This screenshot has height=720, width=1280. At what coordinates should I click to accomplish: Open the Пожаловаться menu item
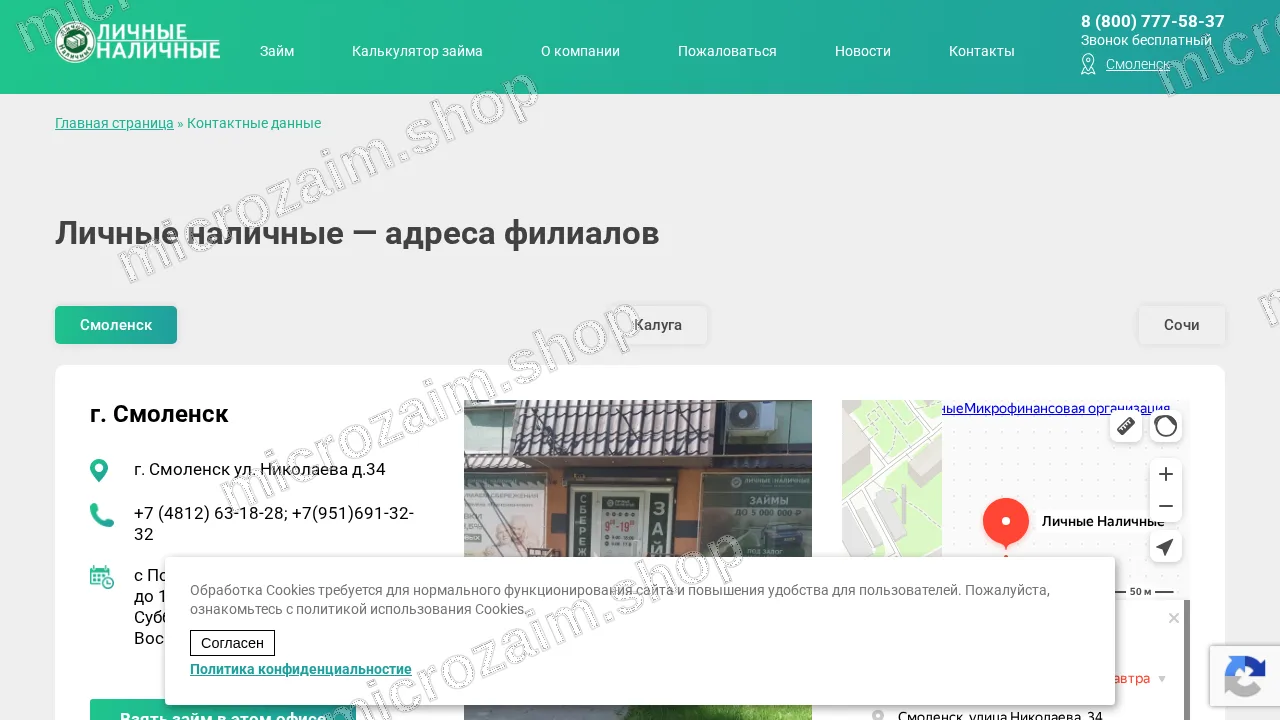(x=727, y=51)
